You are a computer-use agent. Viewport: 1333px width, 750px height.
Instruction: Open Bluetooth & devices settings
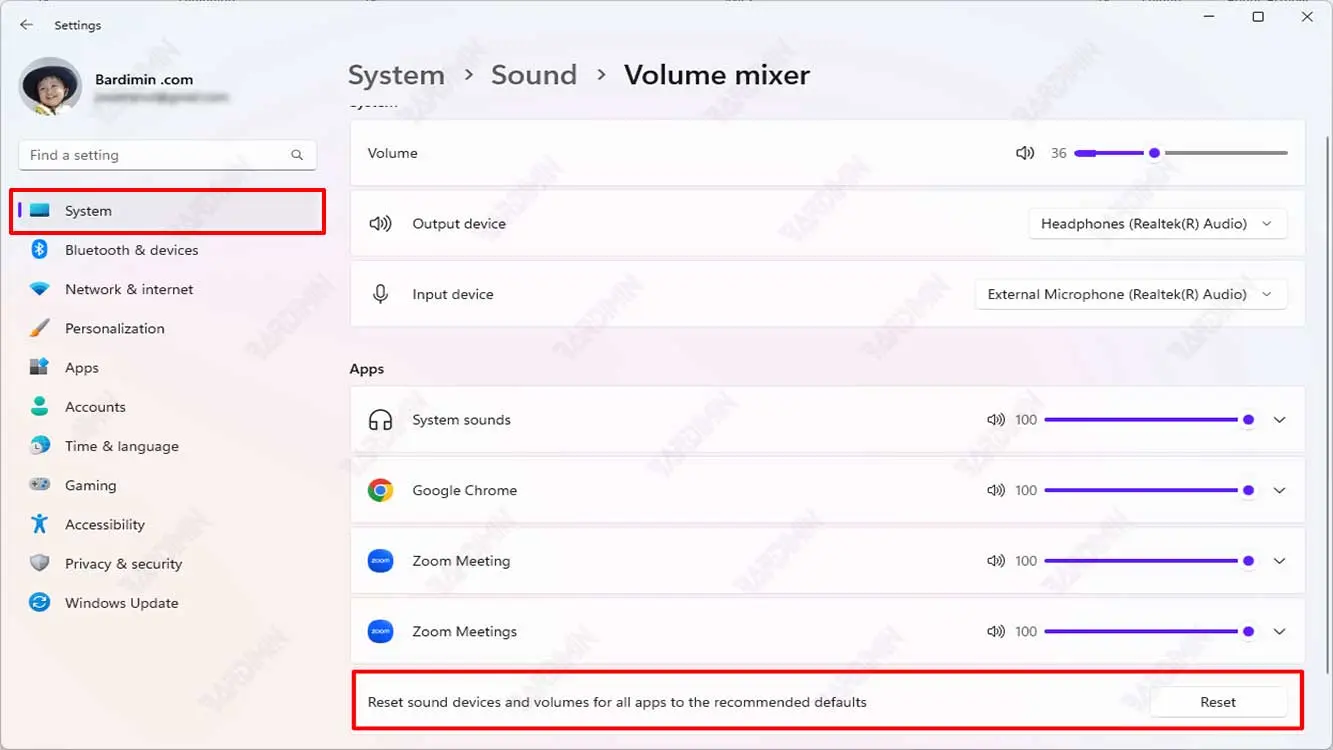click(131, 250)
